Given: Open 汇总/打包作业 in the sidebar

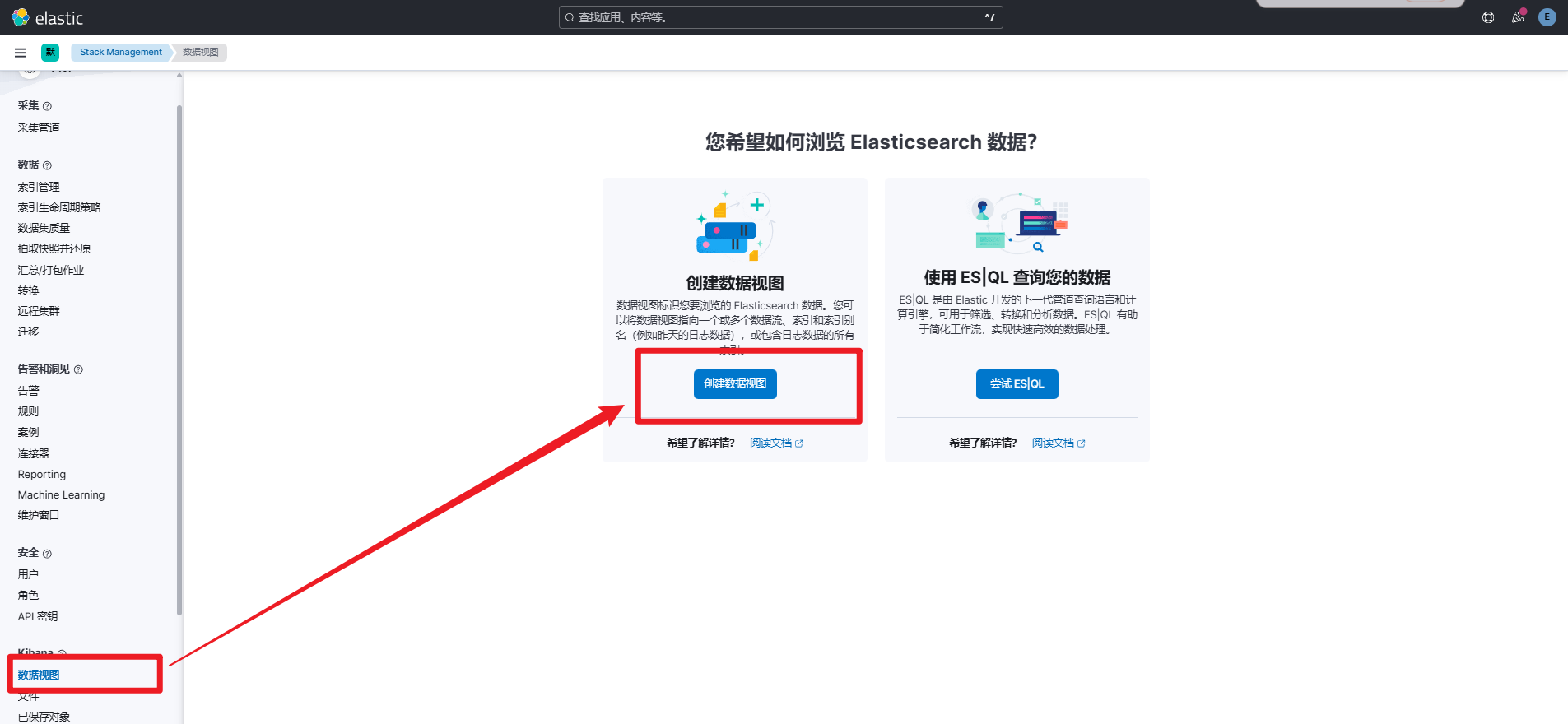Looking at the screenshot, I should pyautogui.click(x=51, y=270).
